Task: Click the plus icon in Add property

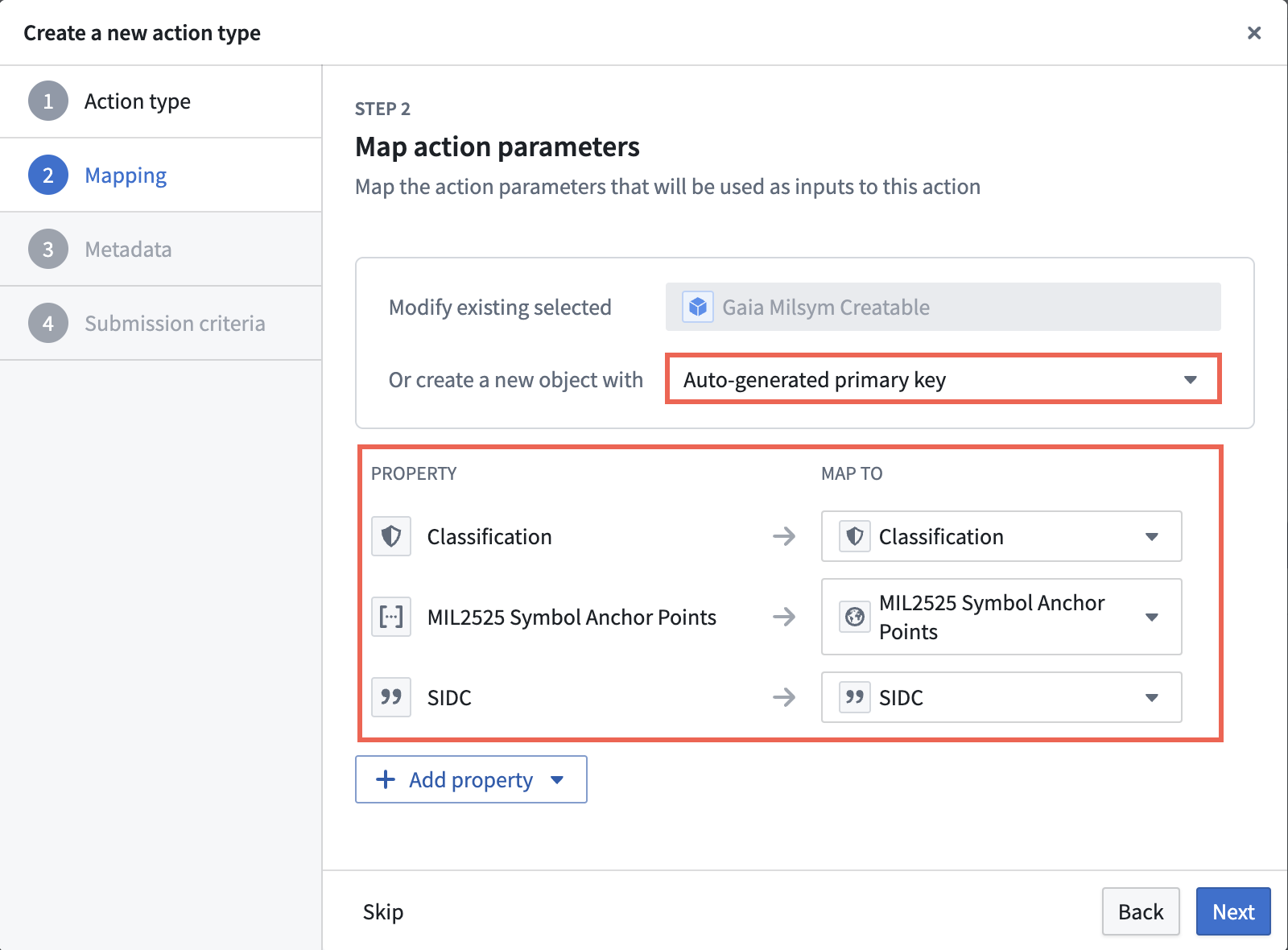Action: 386,779
